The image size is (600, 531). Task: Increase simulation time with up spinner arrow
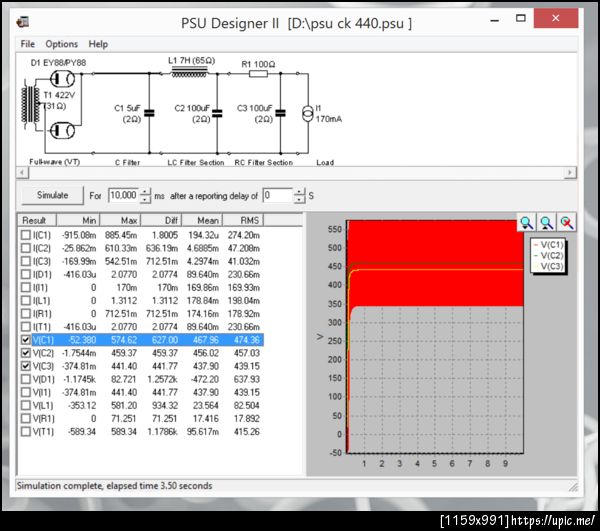(146, 191)
